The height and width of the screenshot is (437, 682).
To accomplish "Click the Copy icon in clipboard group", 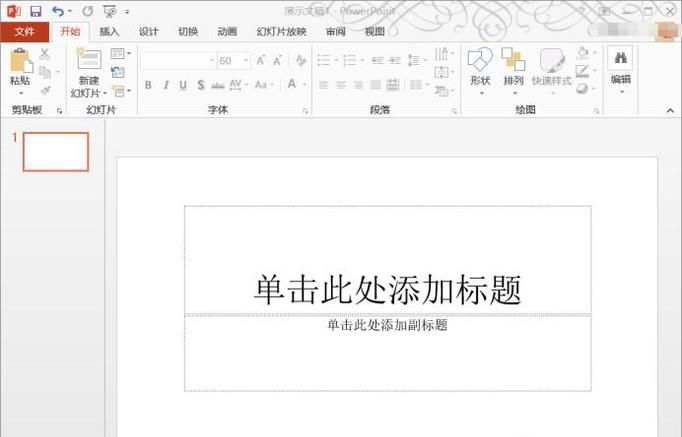I will click(x=45, y=72).
